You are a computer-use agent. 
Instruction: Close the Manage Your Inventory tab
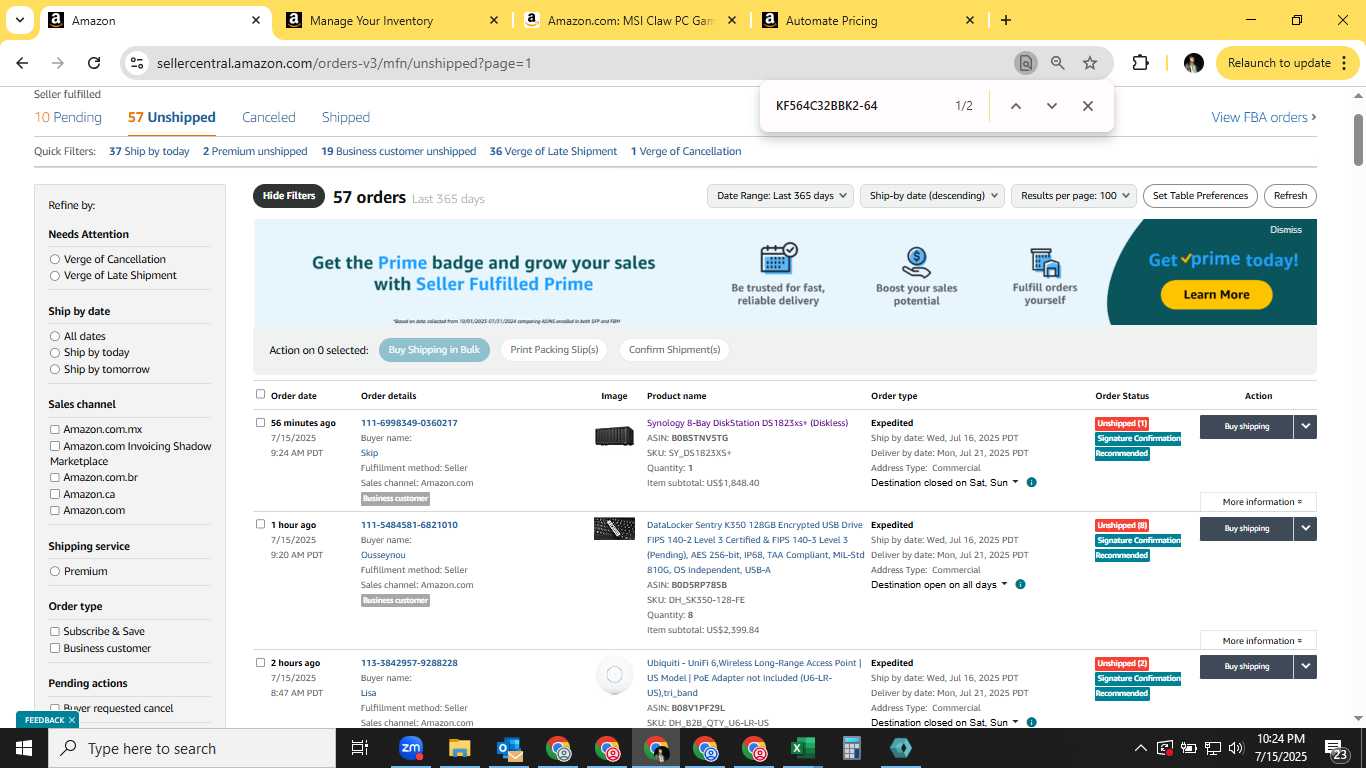click(493, 20)
